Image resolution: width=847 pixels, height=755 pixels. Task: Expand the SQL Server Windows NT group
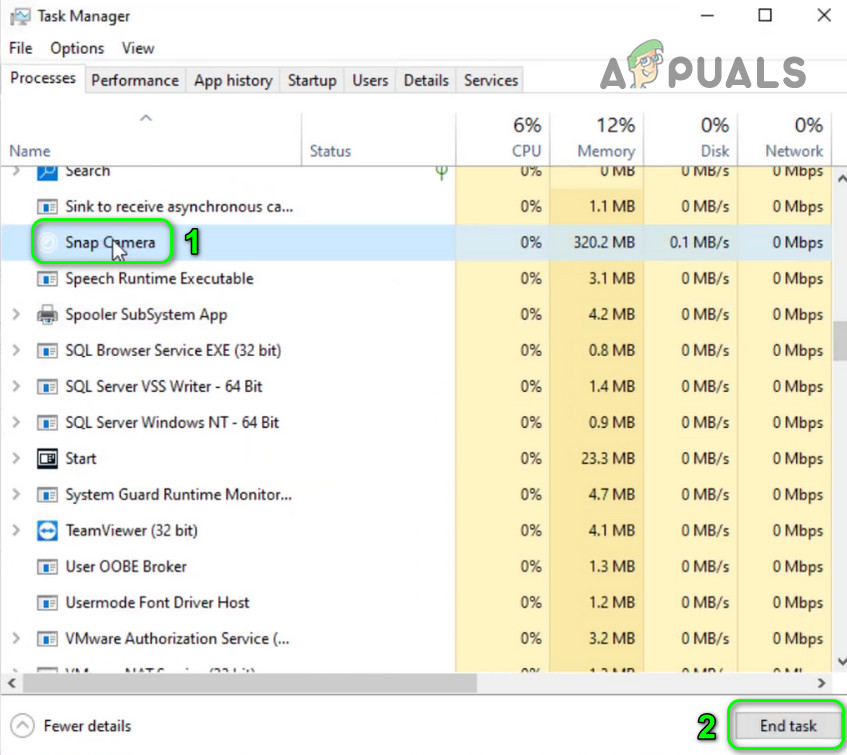click(16, 422)
